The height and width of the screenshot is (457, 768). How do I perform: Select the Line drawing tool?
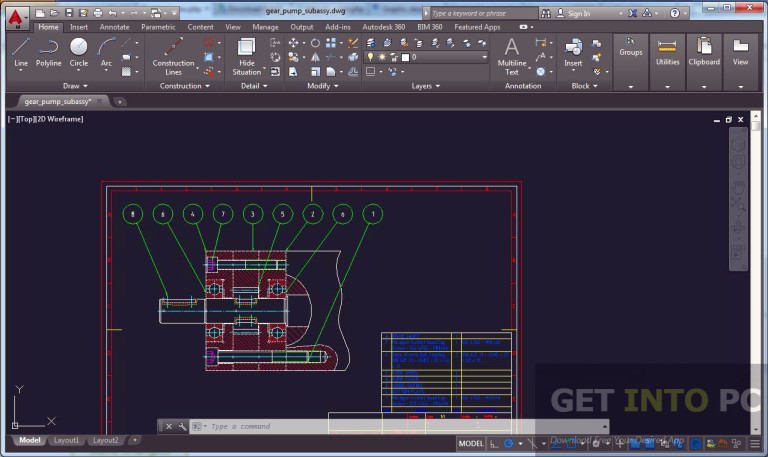coord(21,53)
